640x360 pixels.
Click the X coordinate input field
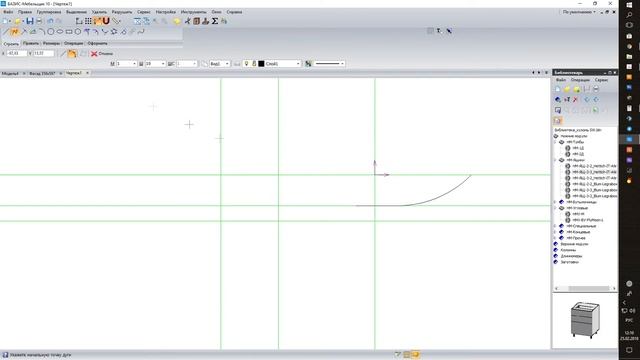(17, 53)
